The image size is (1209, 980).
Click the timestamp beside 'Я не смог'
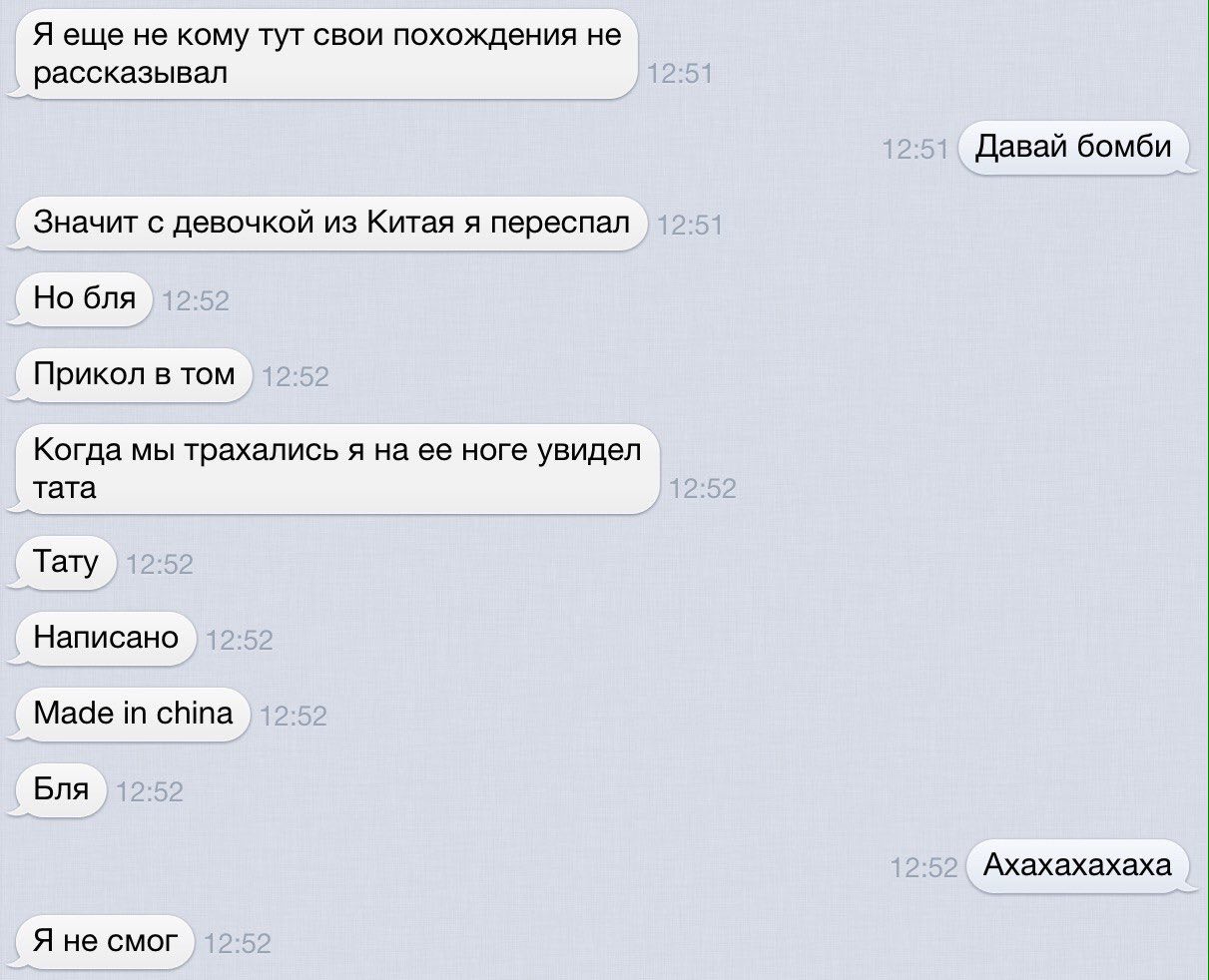click(x=238, y=943)
